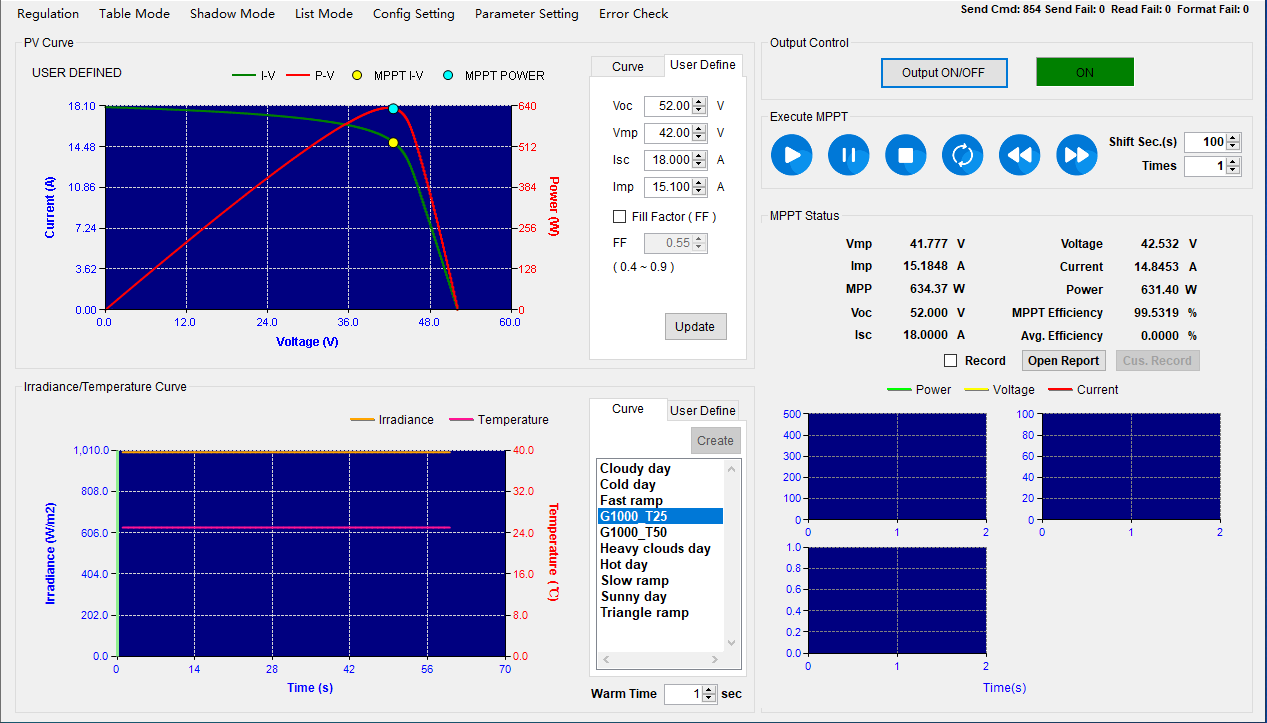1267x723 pixels.
Task: Select Heavy clouds day from the list
Action: 655,548
